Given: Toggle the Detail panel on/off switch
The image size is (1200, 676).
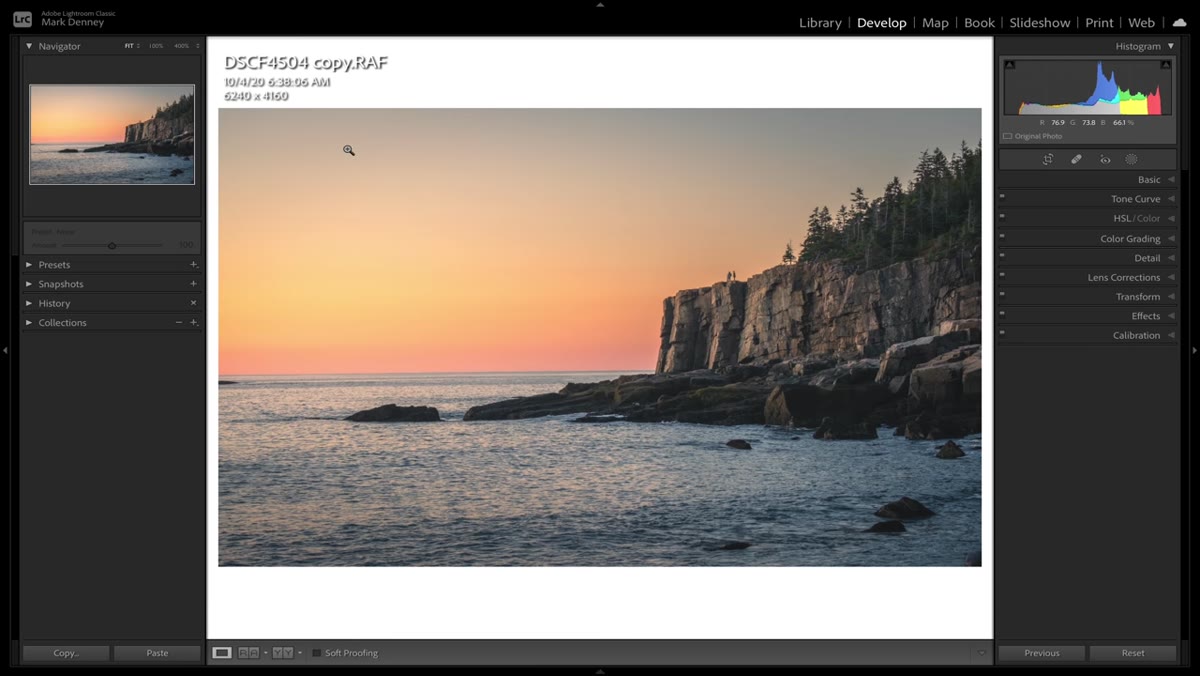Looking at the screenshot, I should coord(1002,257).
